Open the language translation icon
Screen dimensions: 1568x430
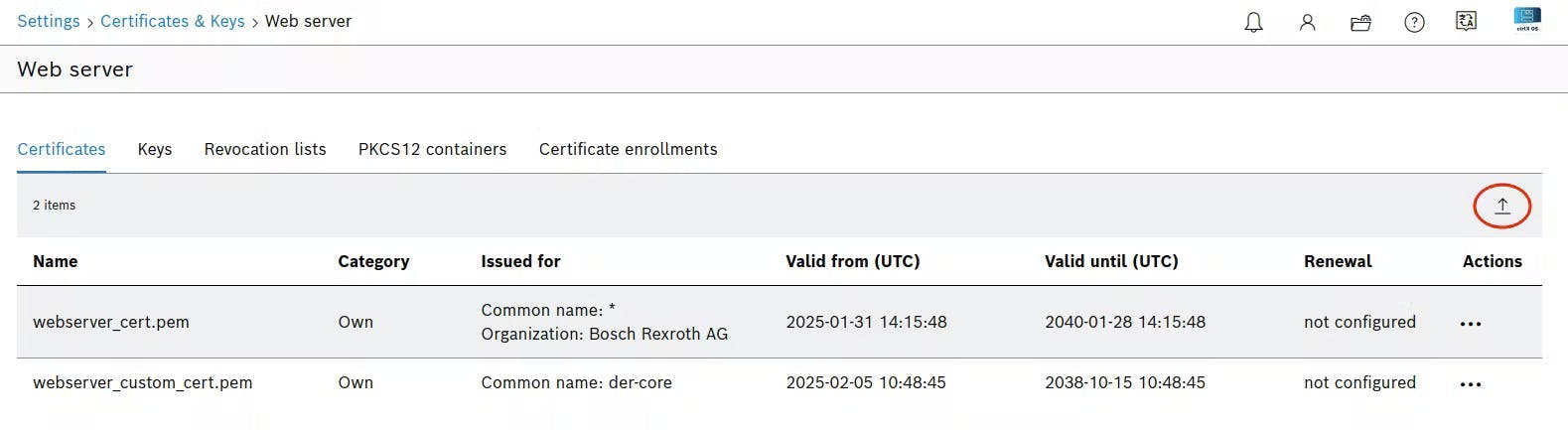1466,21
